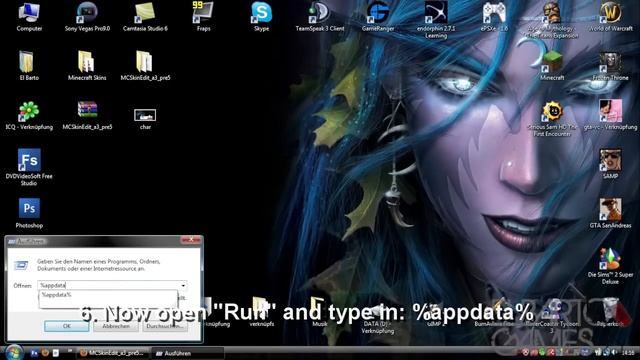Open Age of Mythology Titans Expansion icon
The width and height of the screenshot is (640, 360).
pos(552,20)
